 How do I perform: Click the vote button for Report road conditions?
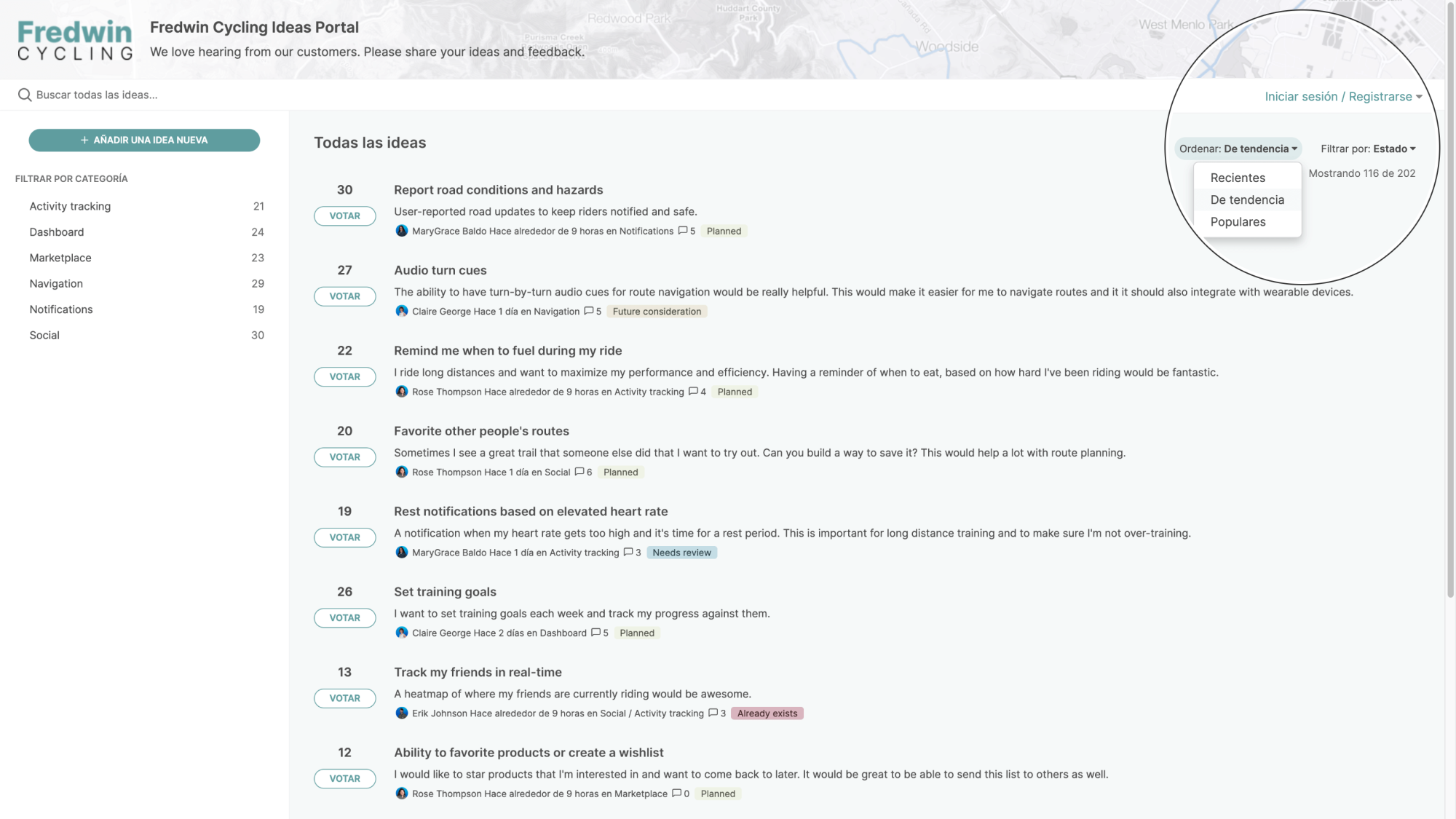[345, 215]
